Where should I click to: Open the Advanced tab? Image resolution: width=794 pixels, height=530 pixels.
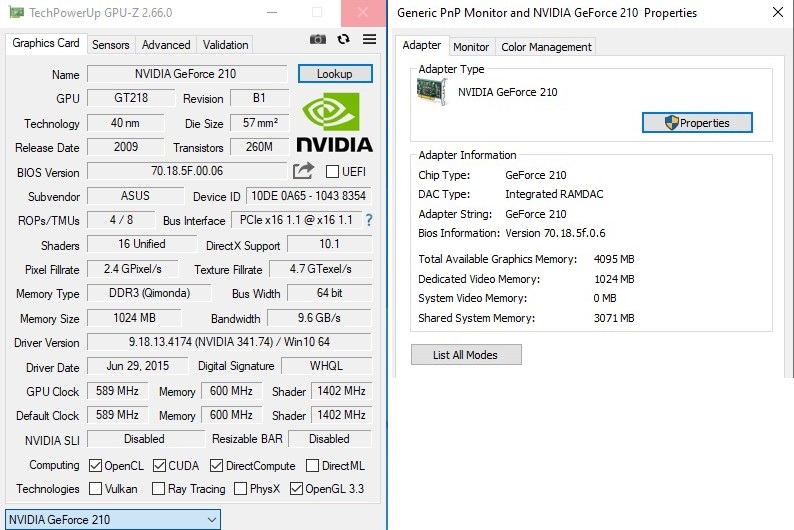pos(166,45)
